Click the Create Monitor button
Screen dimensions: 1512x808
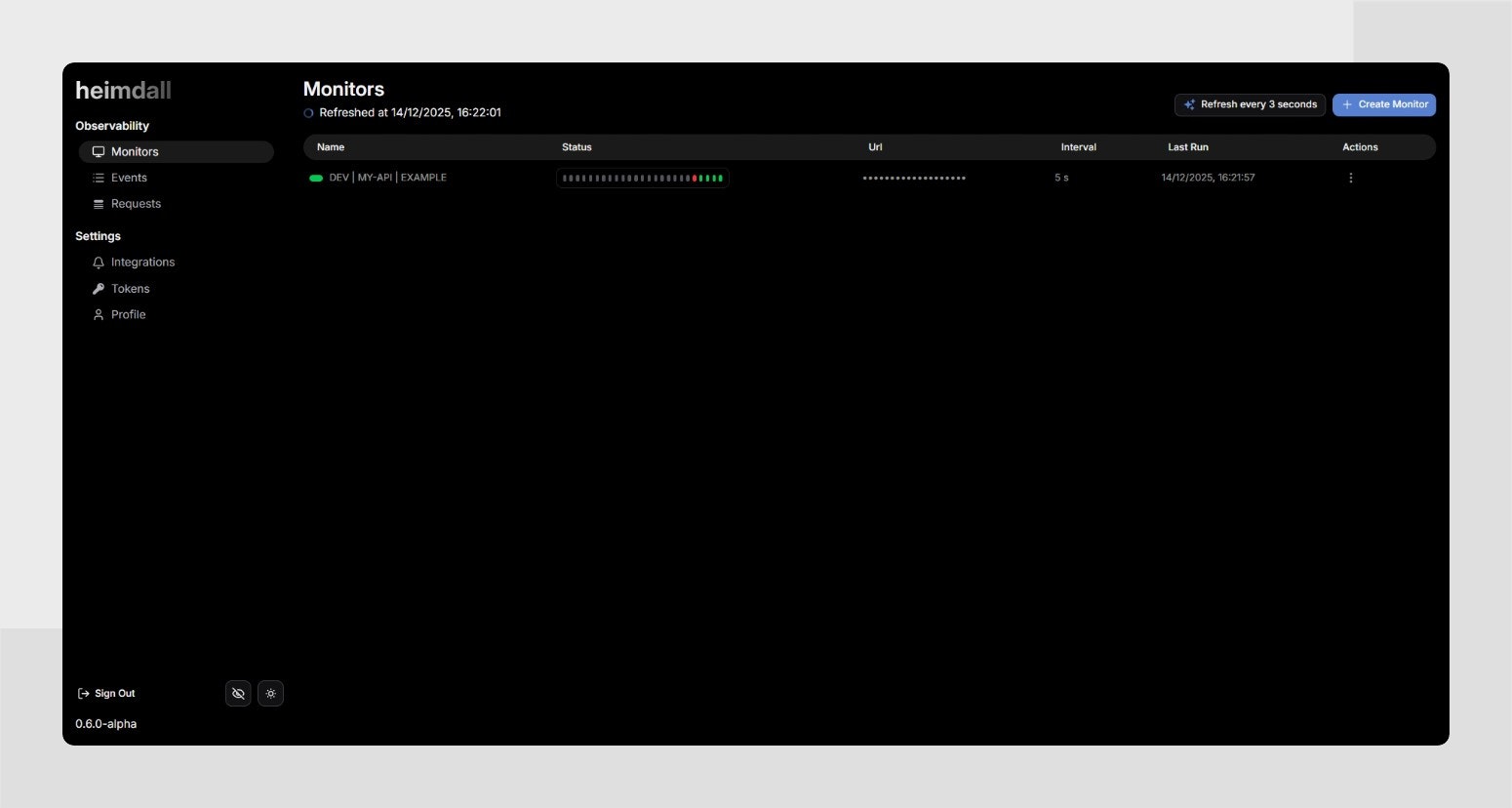[x=1384, y=104]
